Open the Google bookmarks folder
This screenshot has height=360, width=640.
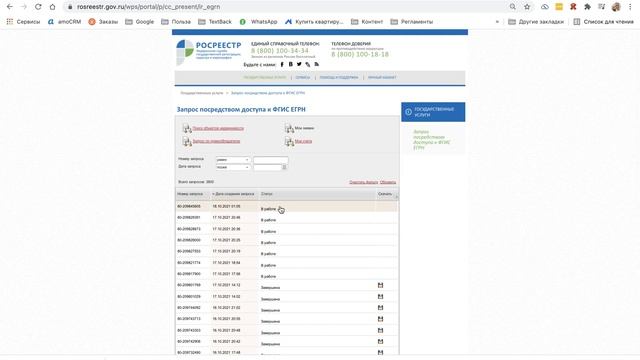[x=140, y=22]
